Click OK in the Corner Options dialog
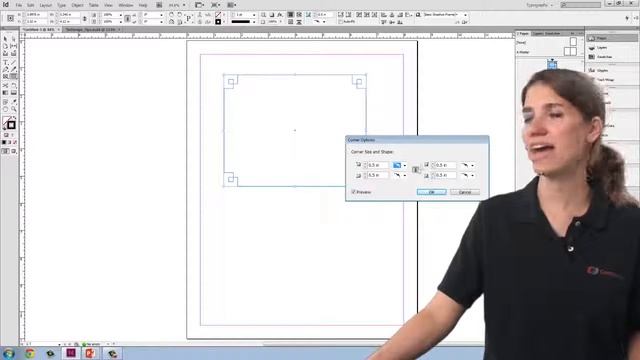 click(431, 192)
